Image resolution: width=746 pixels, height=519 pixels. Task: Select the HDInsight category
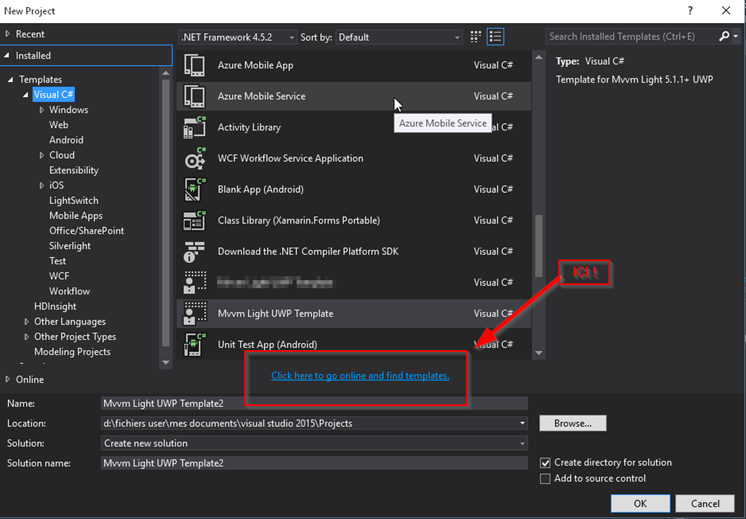point(55,306)
